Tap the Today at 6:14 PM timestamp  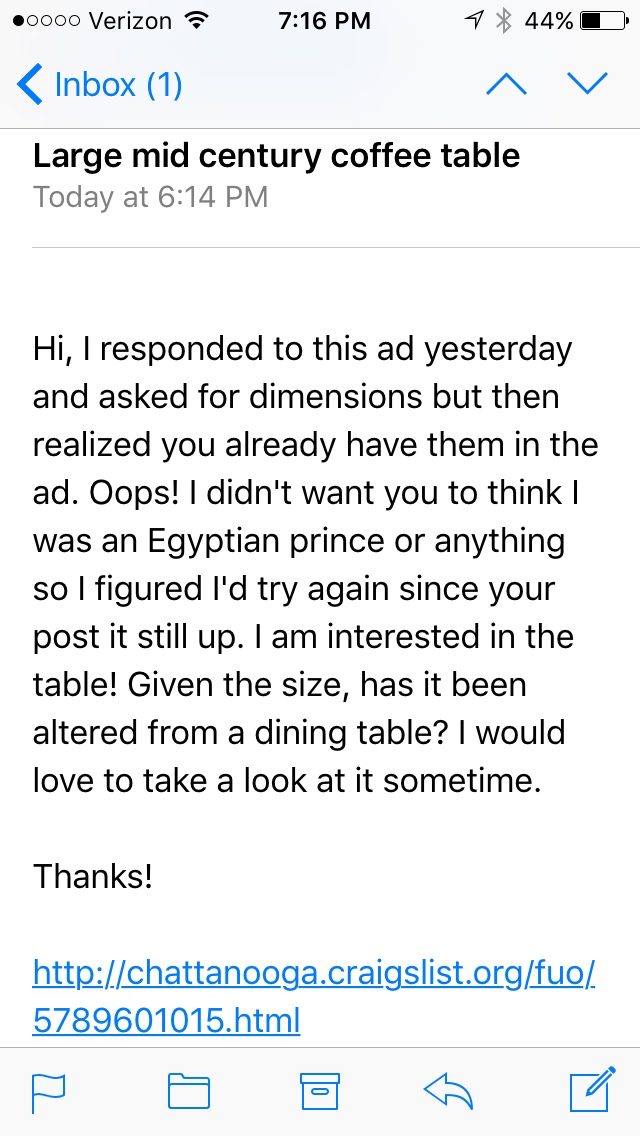150,197
